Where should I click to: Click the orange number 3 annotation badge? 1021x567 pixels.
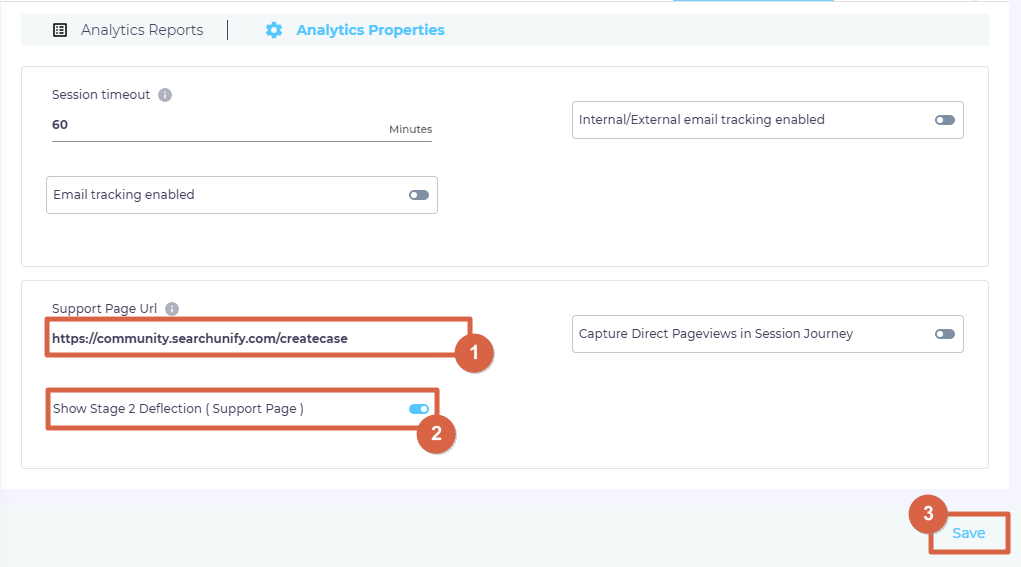tap(928, 514)
